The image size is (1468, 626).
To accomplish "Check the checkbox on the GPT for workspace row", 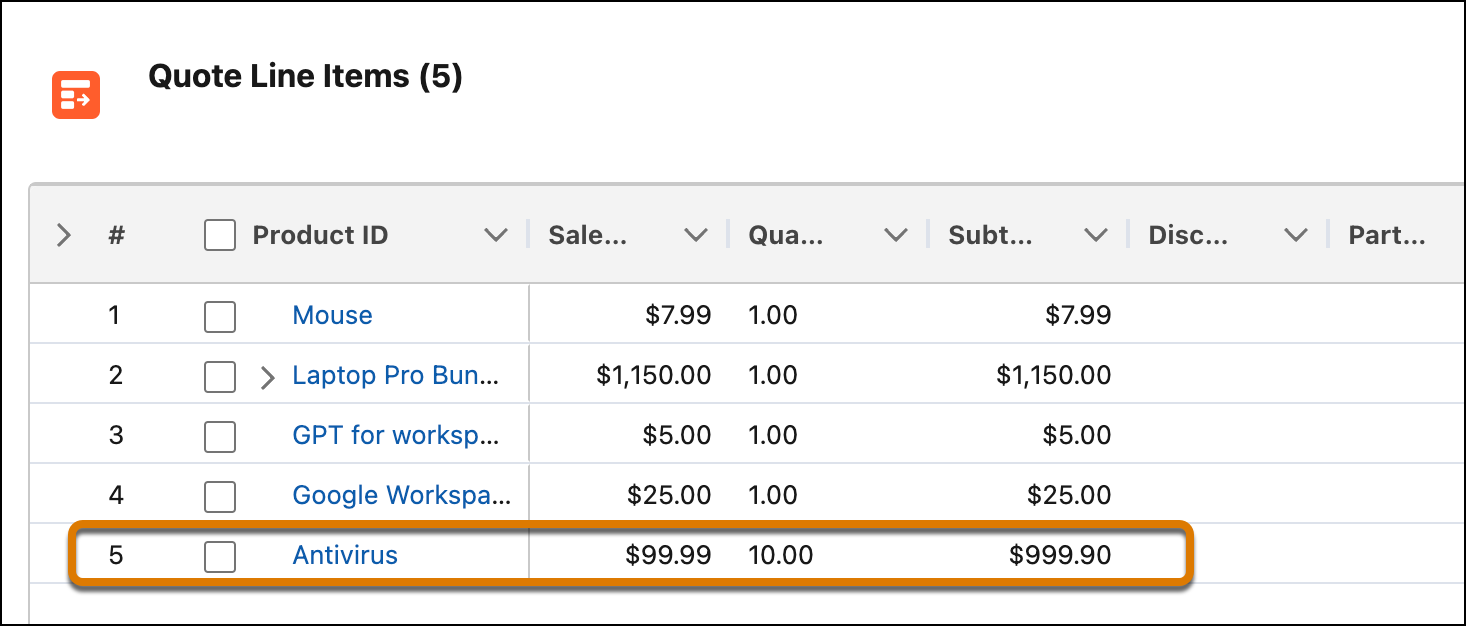I will pos(219,434).
